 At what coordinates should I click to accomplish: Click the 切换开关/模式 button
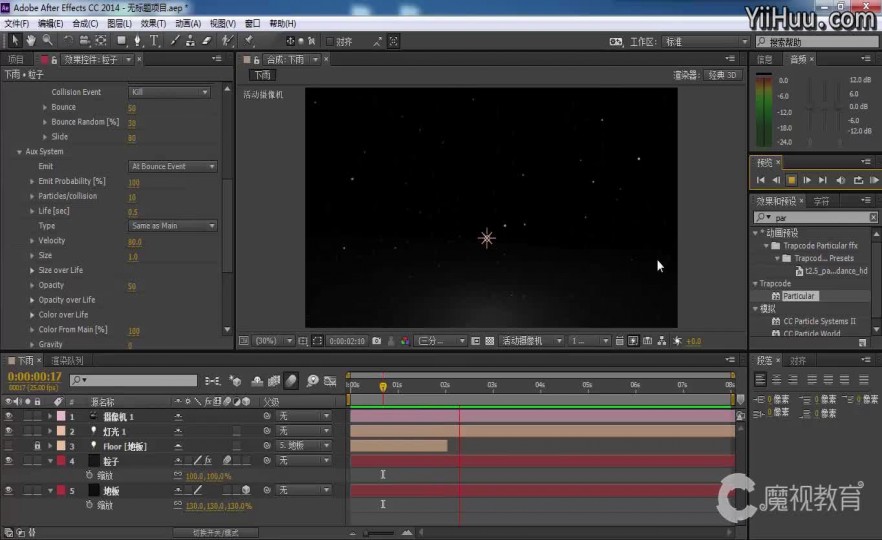[x=215, y=532]
